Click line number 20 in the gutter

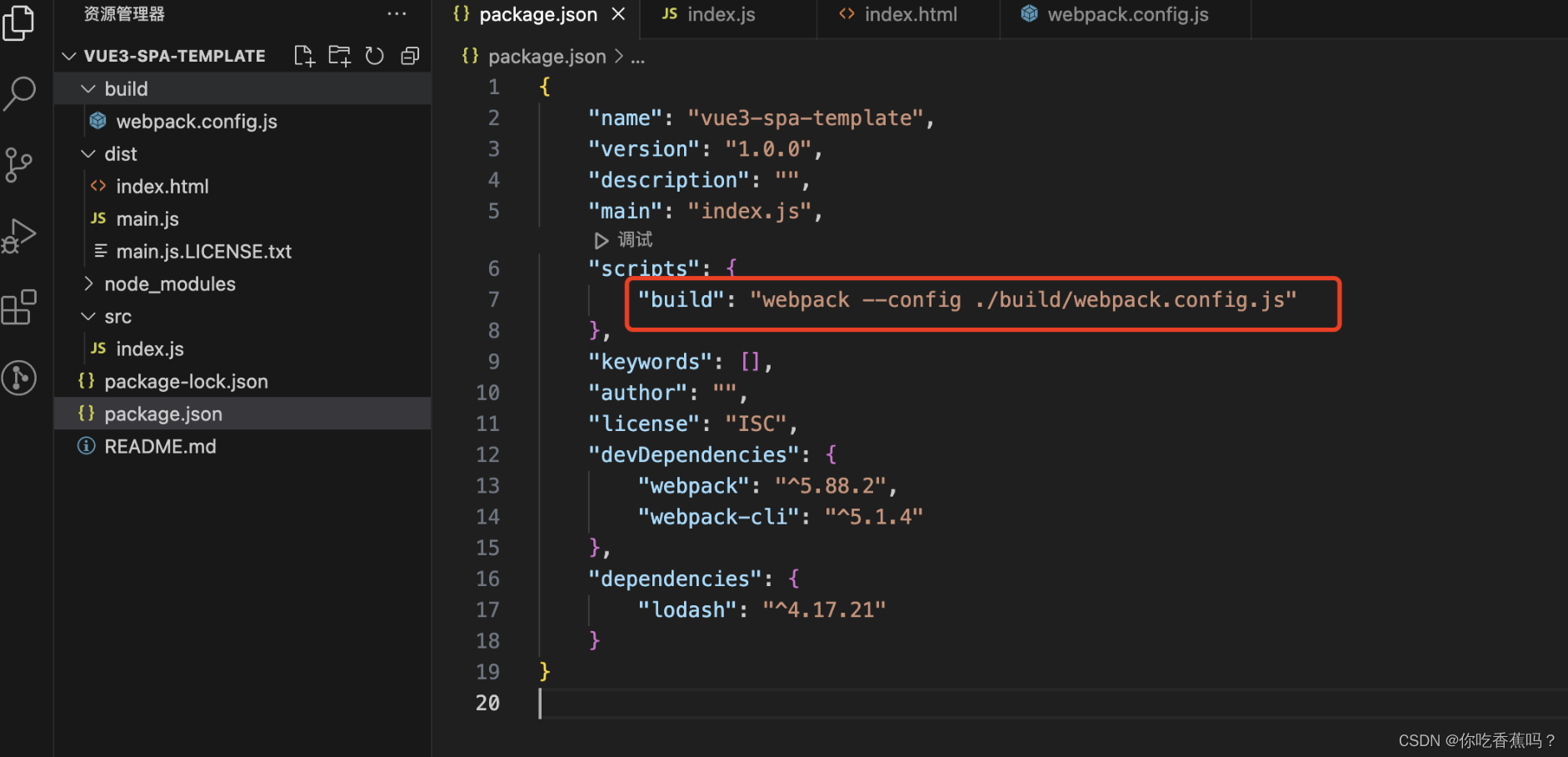pos(487,703)
